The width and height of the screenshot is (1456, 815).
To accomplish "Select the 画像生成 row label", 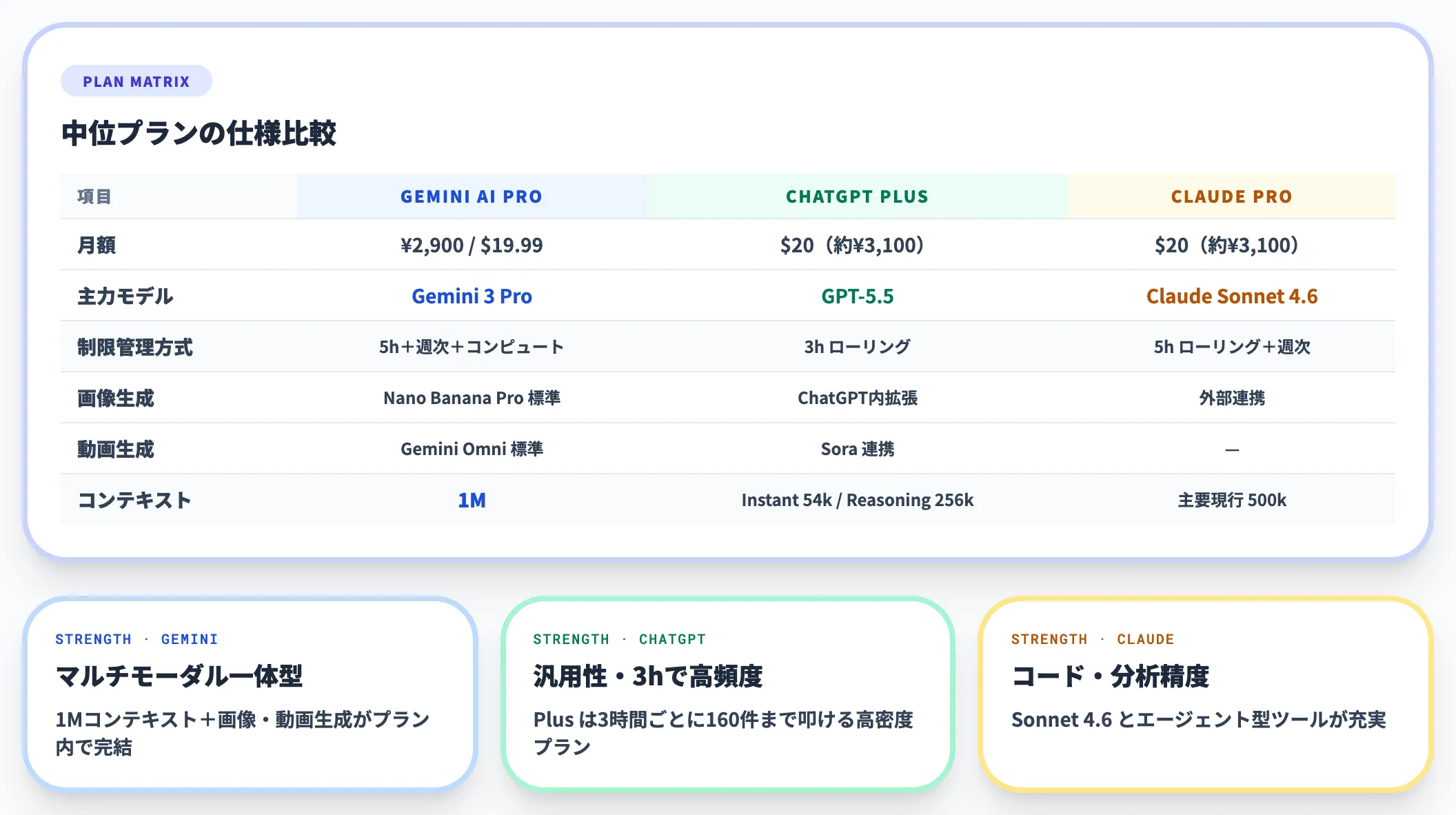I will click(x=116, y=398).
